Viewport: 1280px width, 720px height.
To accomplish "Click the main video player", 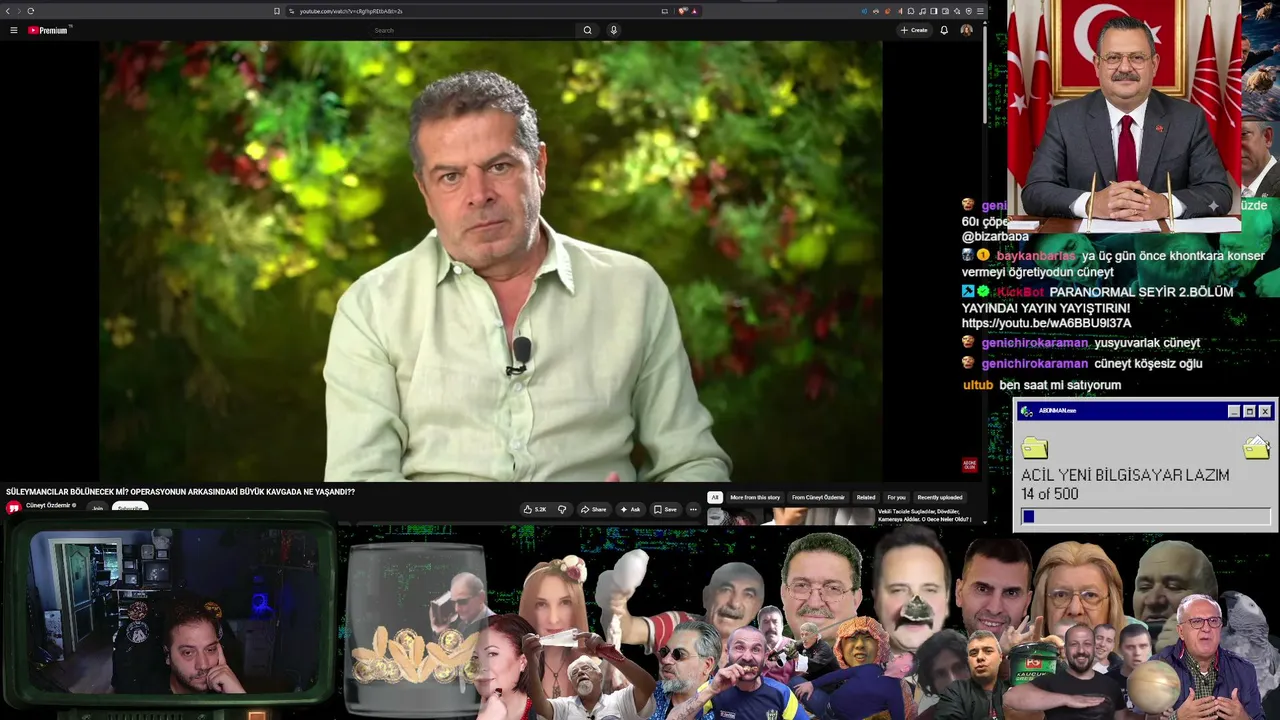I will coord(491,261).
